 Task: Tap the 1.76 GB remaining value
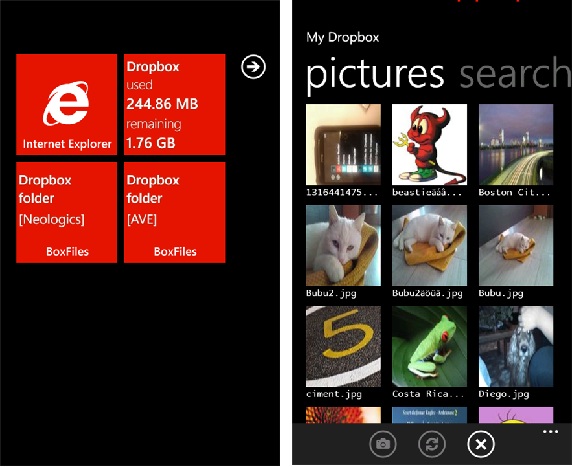(x=151, y=143)
